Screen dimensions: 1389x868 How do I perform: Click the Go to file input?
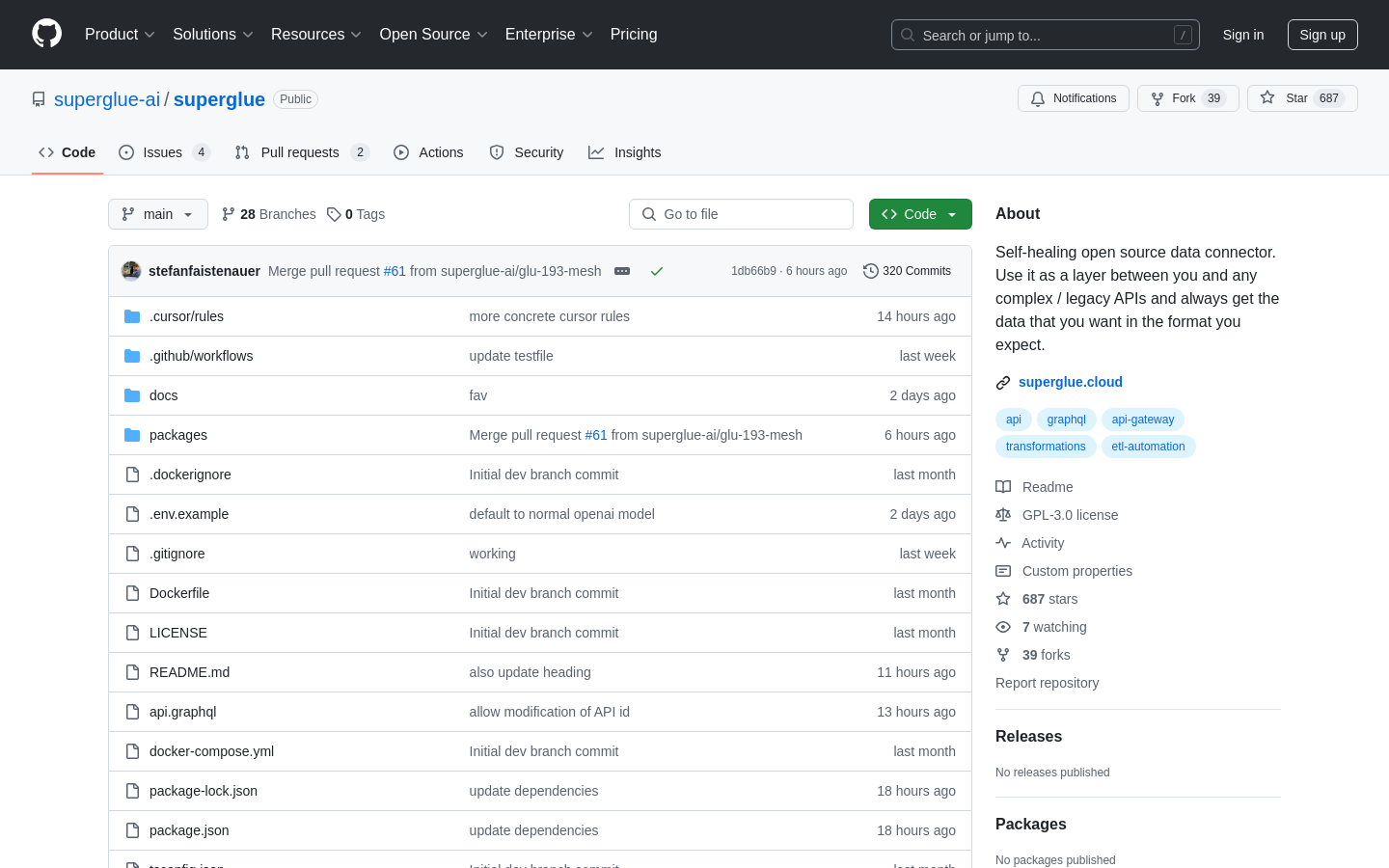pyautogui.click(x=741, y=214)
